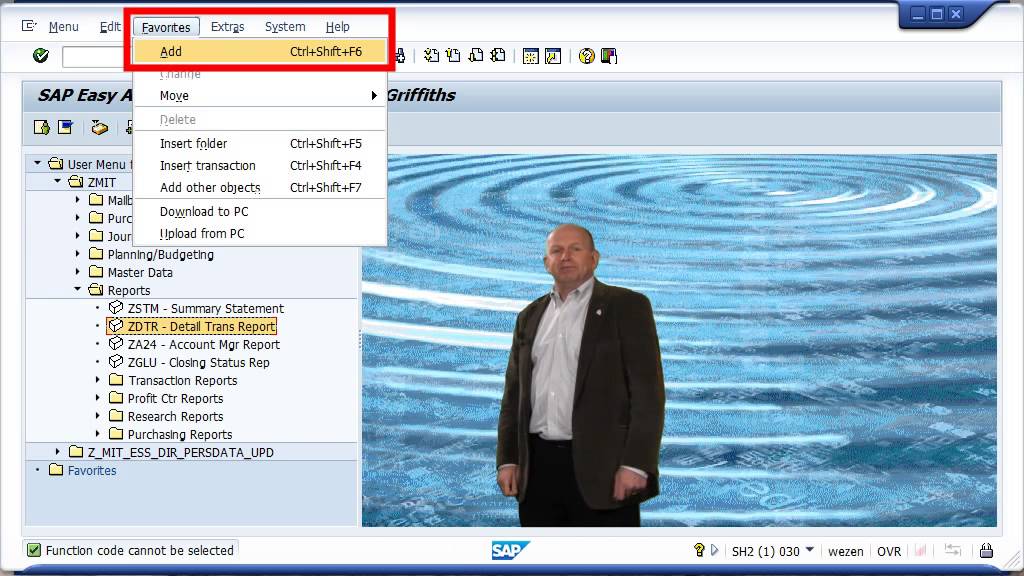Click the status bar yellow help icon
Image resolution: width=1024 pixels, height=576 pixels.
(699, 550)
